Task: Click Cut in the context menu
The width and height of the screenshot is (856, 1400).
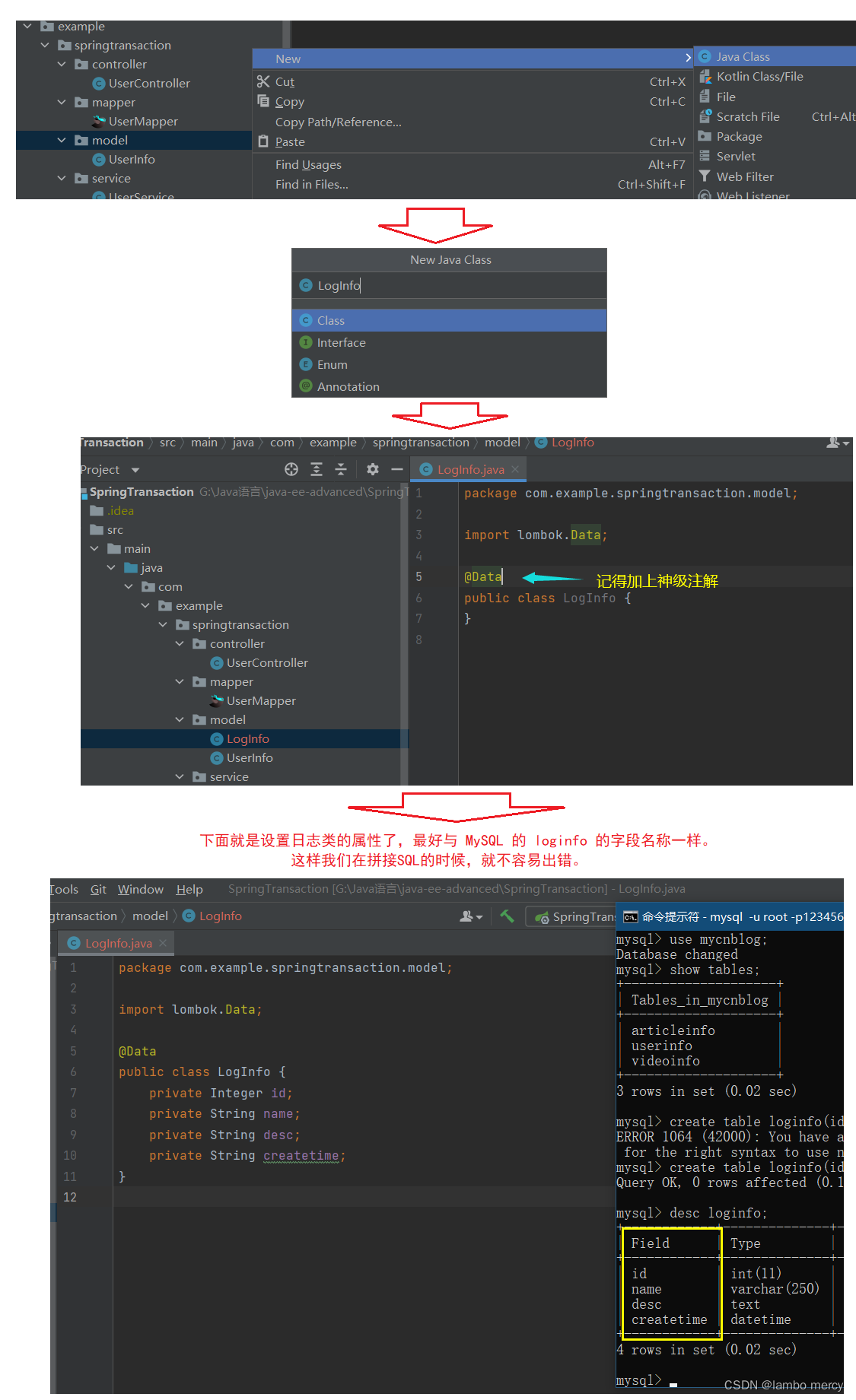Action: 473,81
